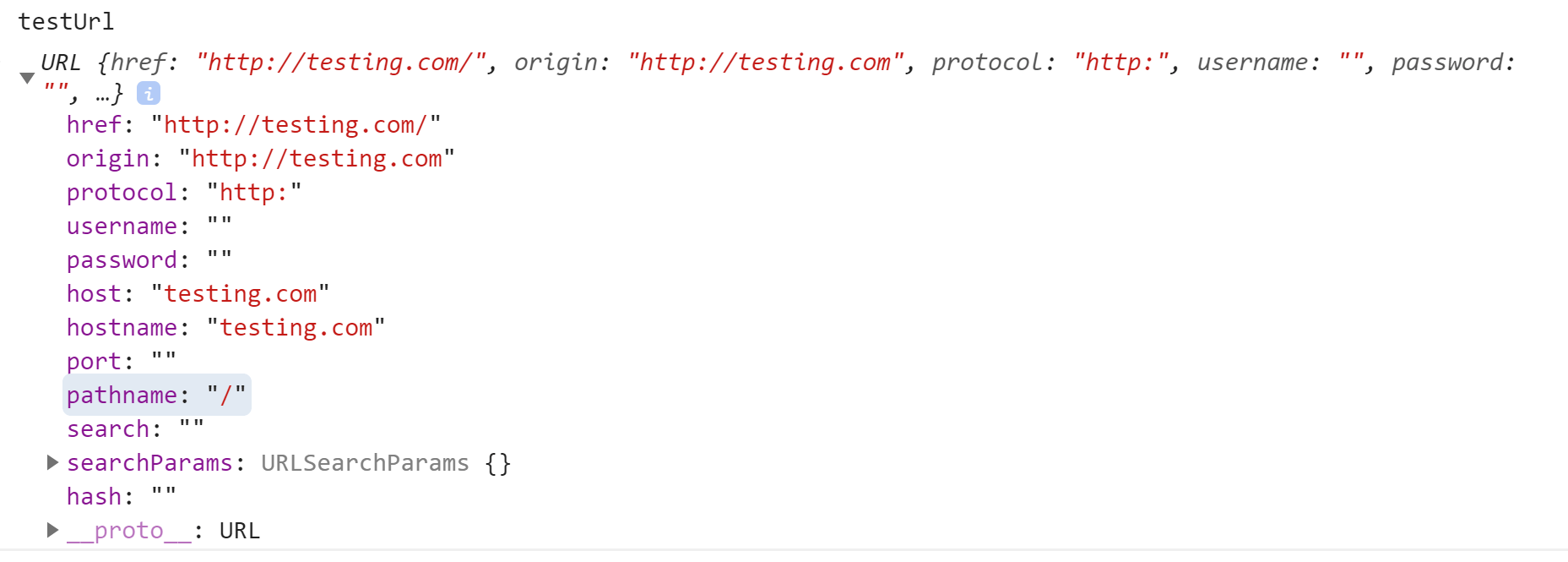Click the URL value beside __proto__
This screenshot has height=562, width=1568.
(x=241, y=530)
